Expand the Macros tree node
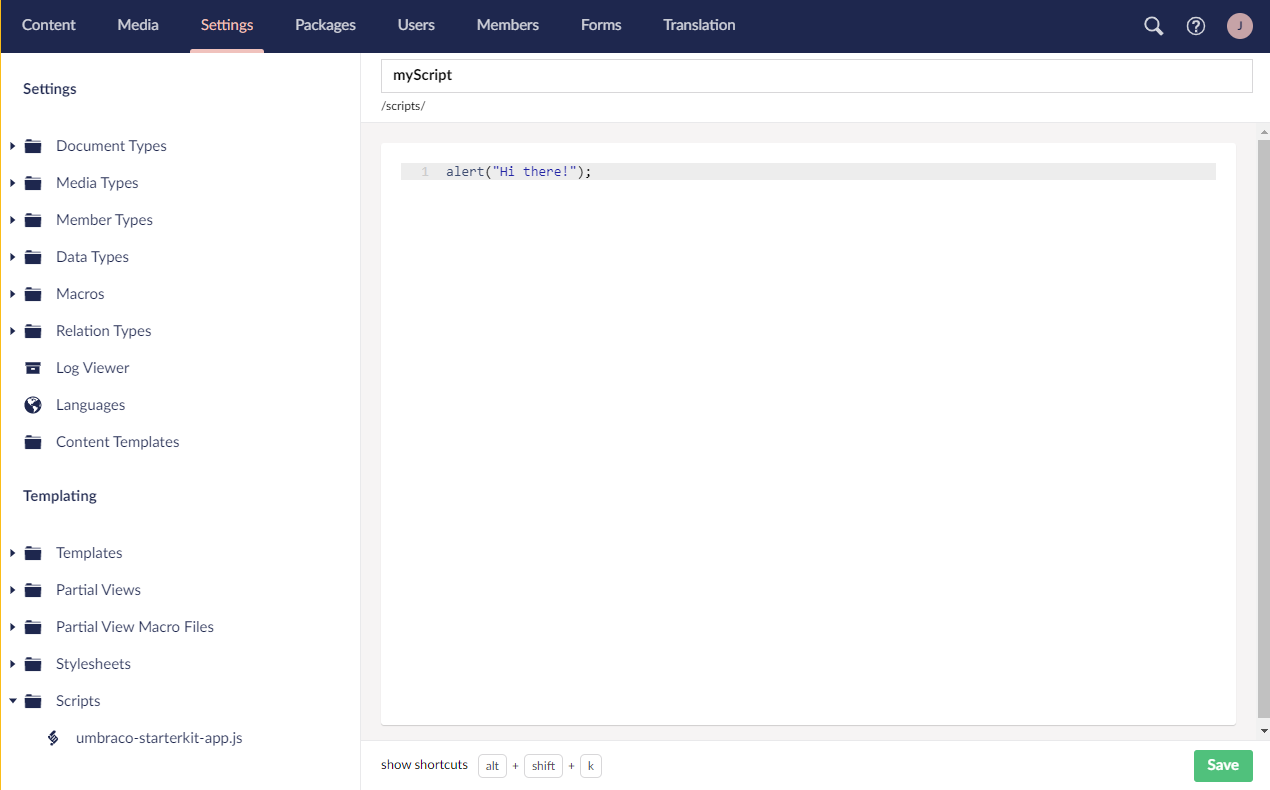The width and height of the screenshot is (1270, 790). tap(12, 294)
